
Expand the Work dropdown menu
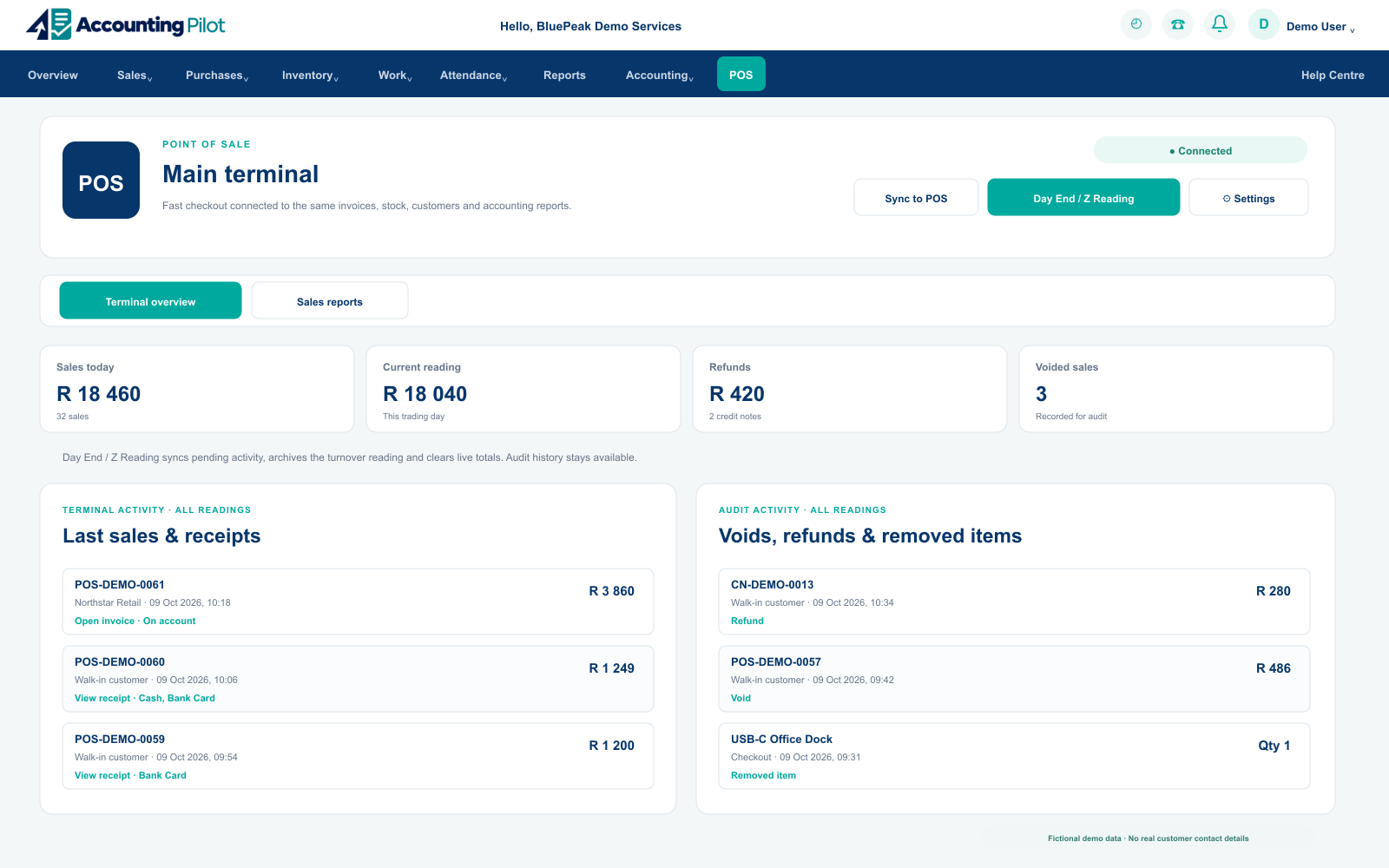click(395, 76)
